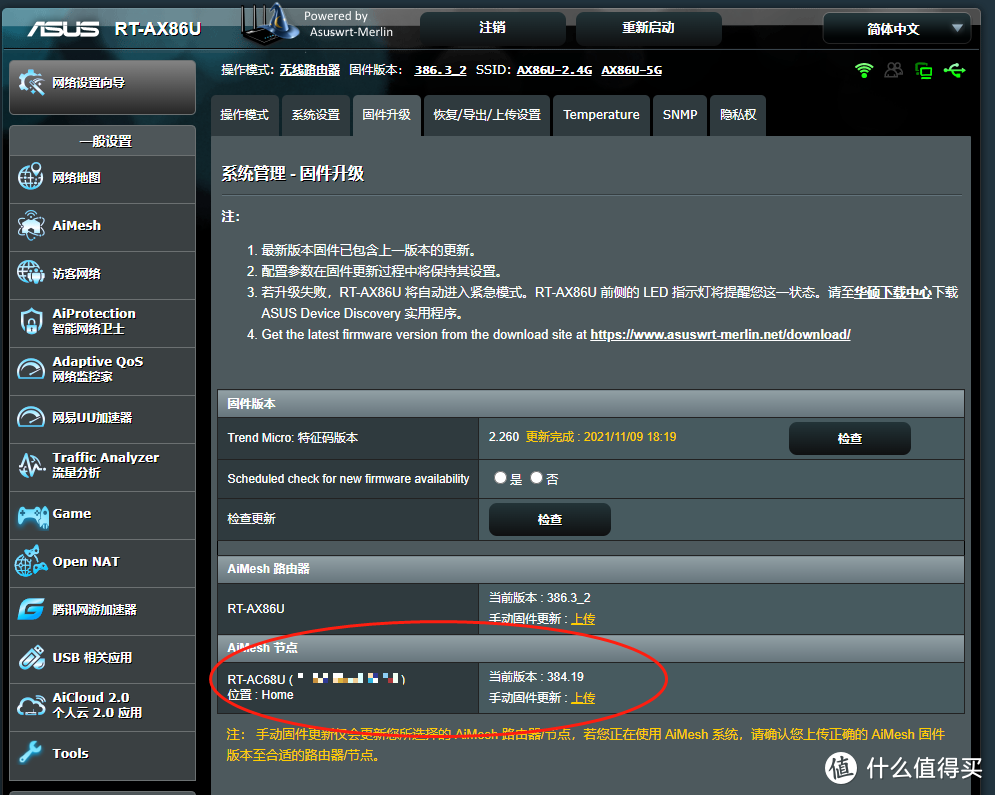Click 上传 link for RT-AC68U firmware
Image resolution: width=995 pixels, height=795 pixels.
click(x=583, y=697)
